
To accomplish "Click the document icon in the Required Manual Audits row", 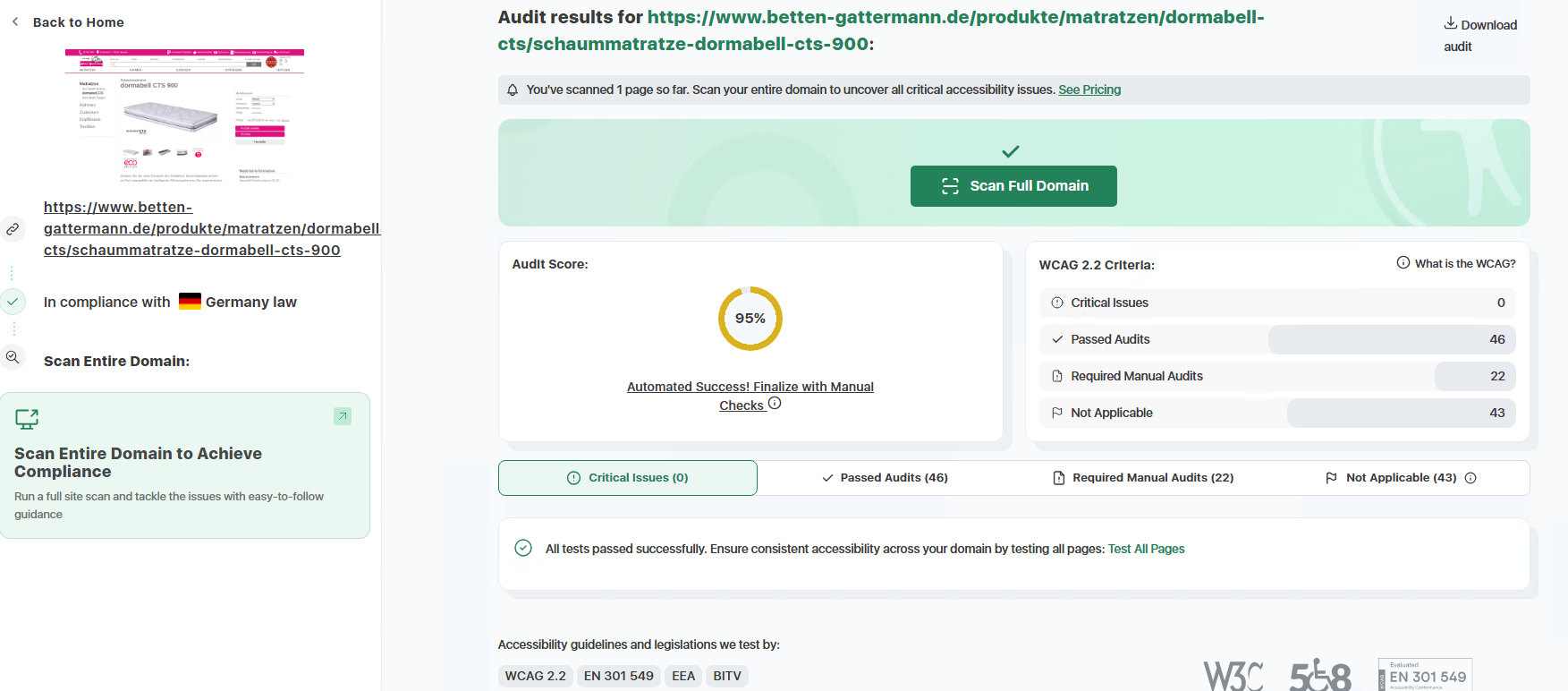I will (x=1057, y=376).
